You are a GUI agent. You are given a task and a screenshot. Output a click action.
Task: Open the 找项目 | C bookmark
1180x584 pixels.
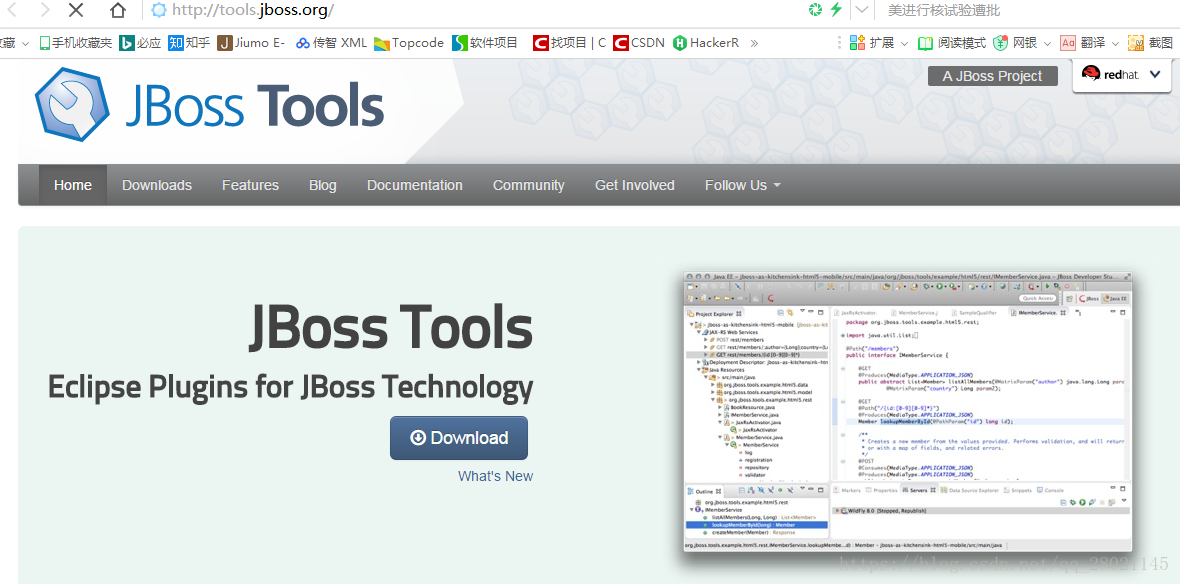click(x=570, y=43)
